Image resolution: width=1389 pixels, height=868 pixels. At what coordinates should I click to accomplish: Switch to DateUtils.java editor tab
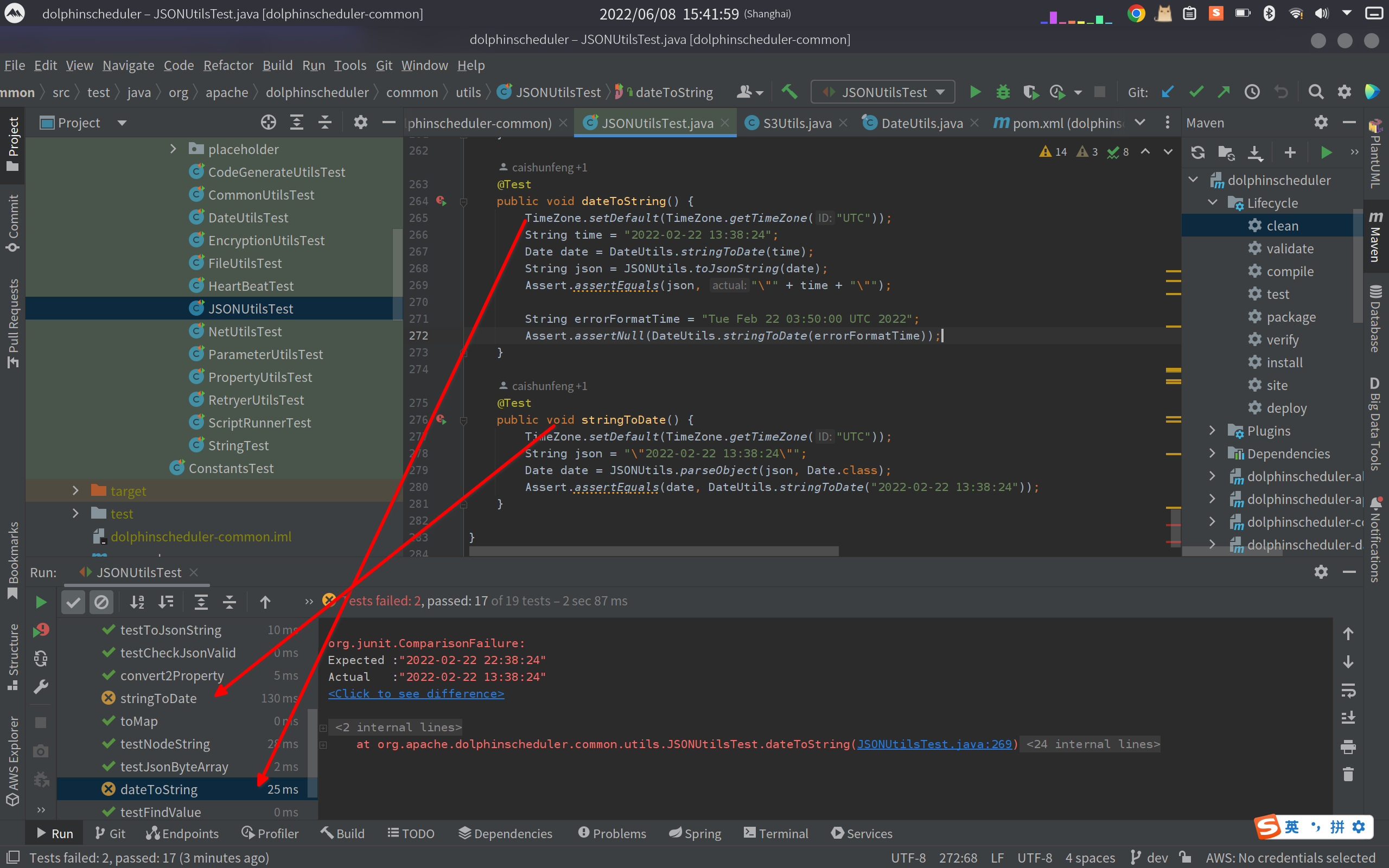tap(921, 123)
